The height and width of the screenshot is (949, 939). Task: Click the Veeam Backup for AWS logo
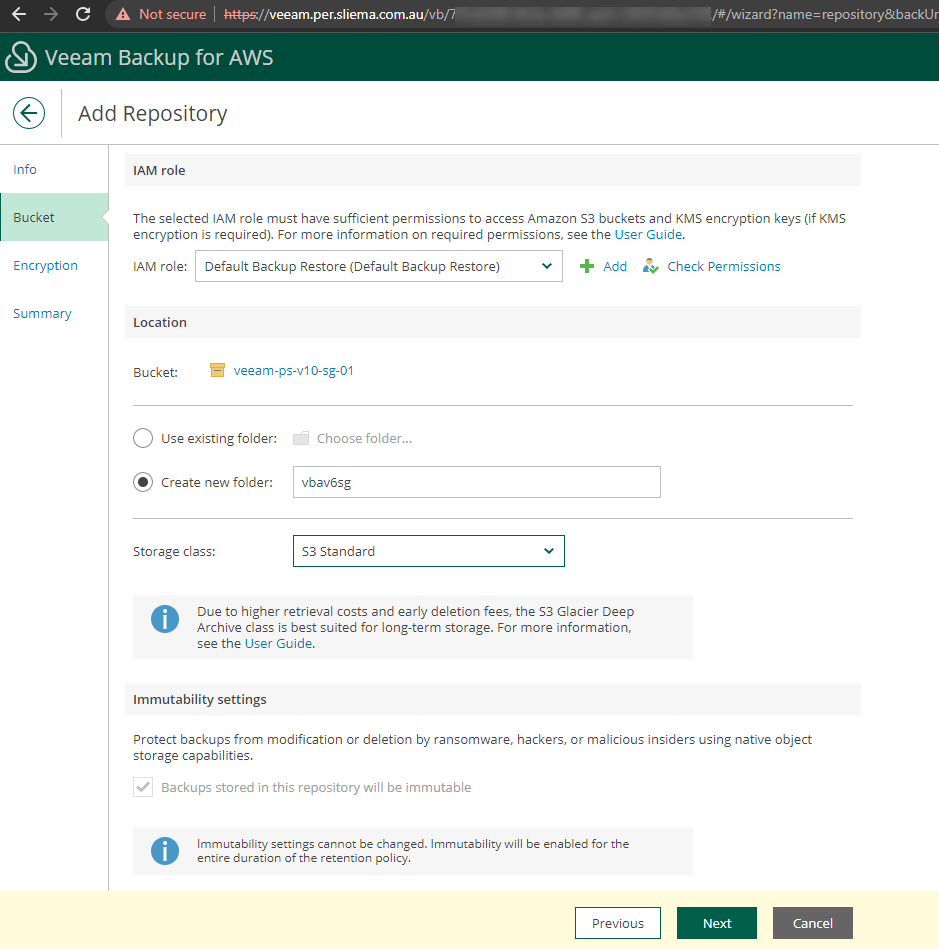click(21, 57)
